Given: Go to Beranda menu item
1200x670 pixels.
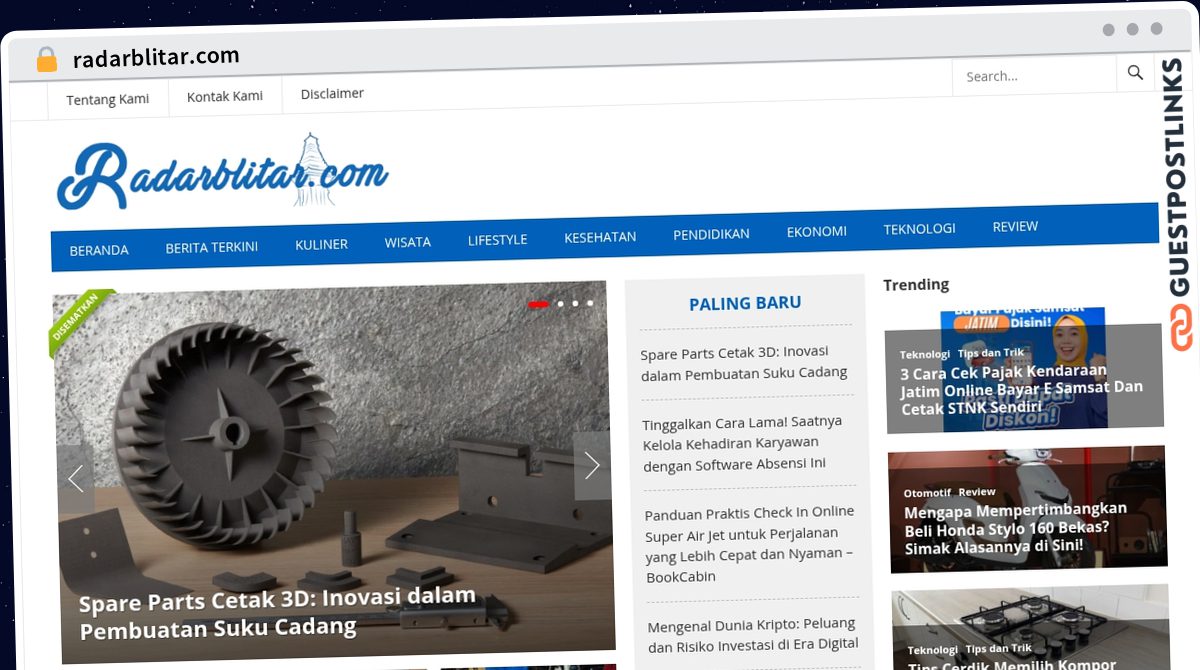Looking at the screenshot, I should point(99,250).
